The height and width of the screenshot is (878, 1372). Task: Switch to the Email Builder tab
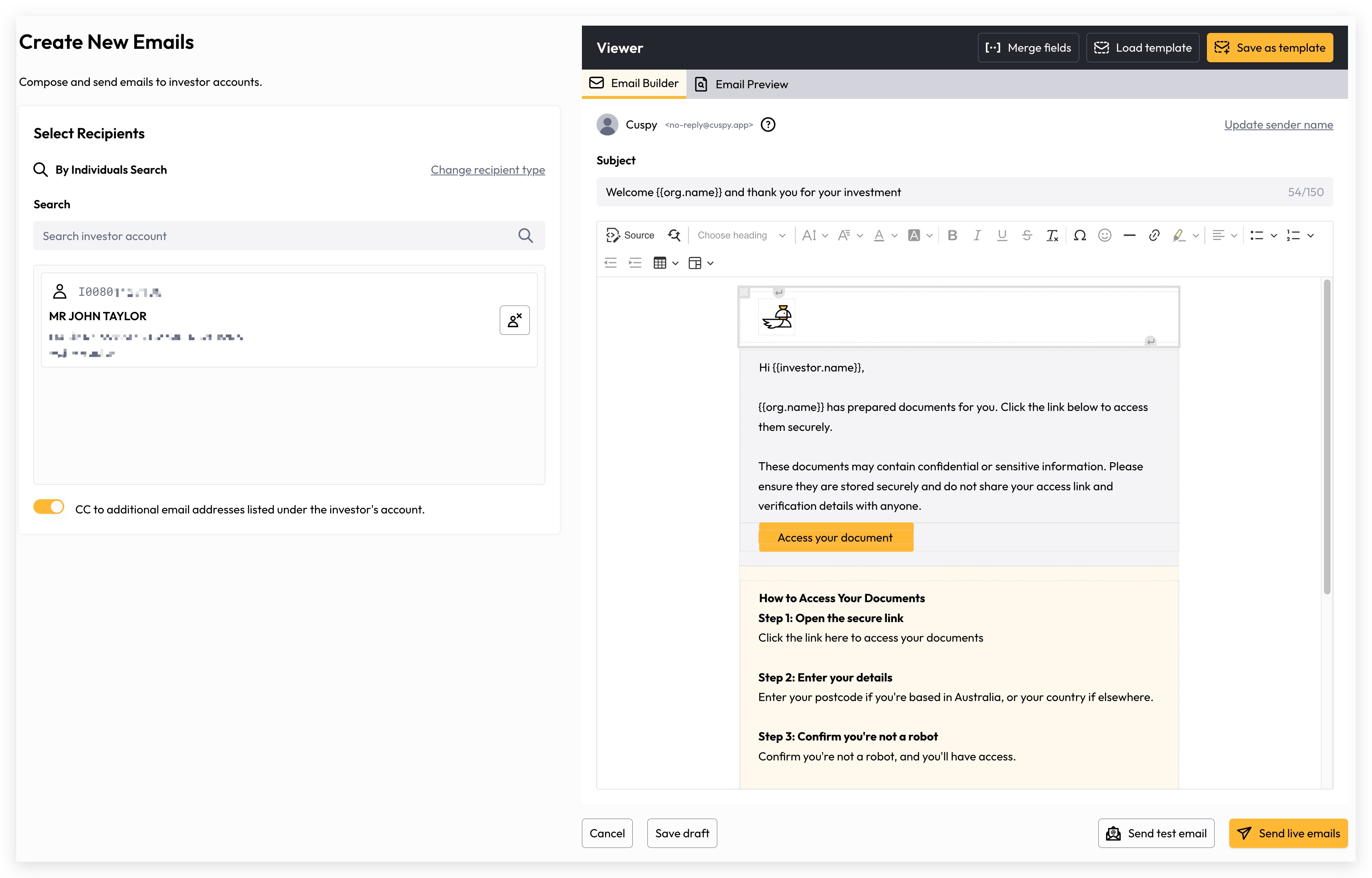point(634,83)
